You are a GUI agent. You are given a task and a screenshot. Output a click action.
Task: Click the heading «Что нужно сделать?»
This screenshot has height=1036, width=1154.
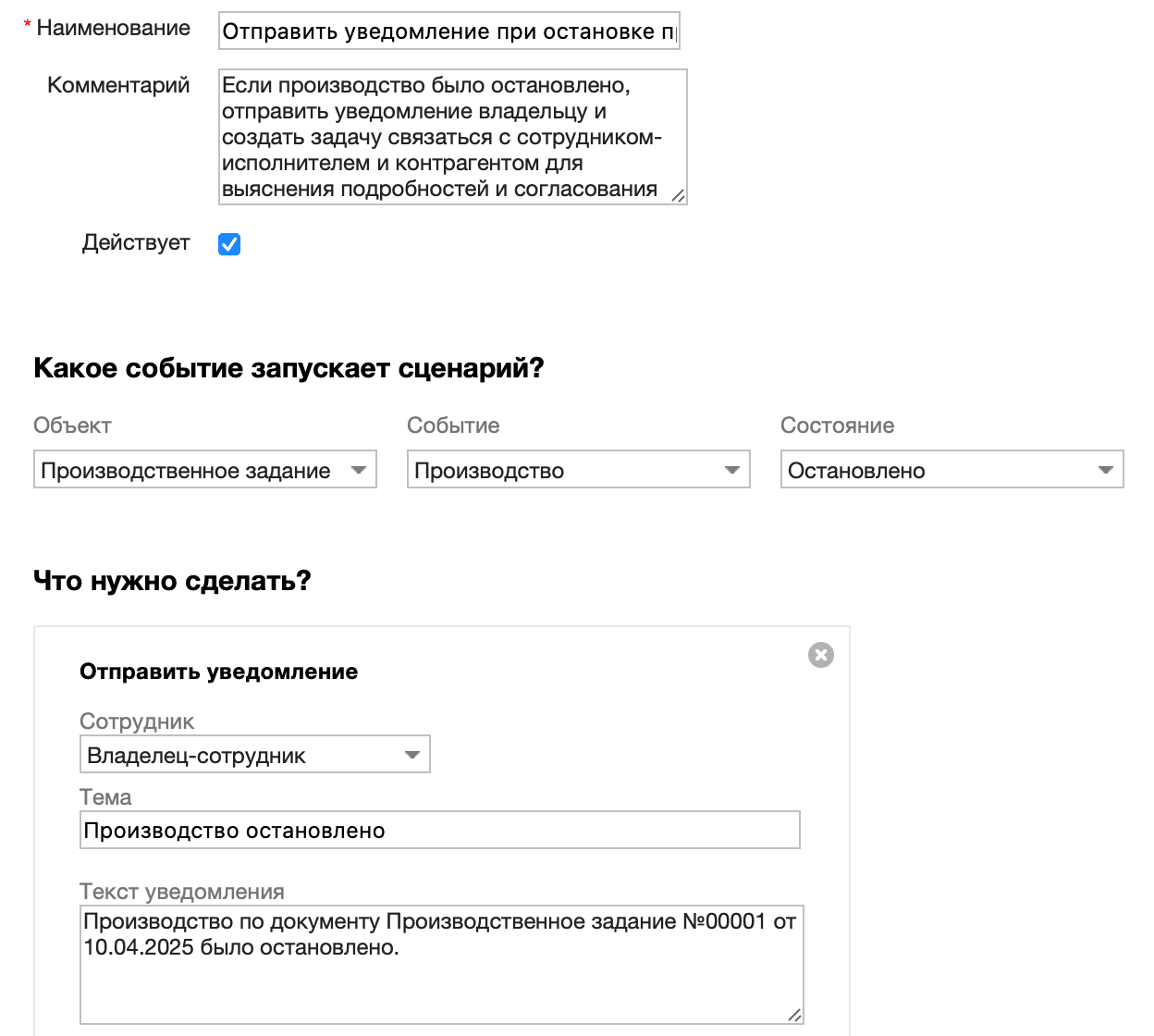172,582
